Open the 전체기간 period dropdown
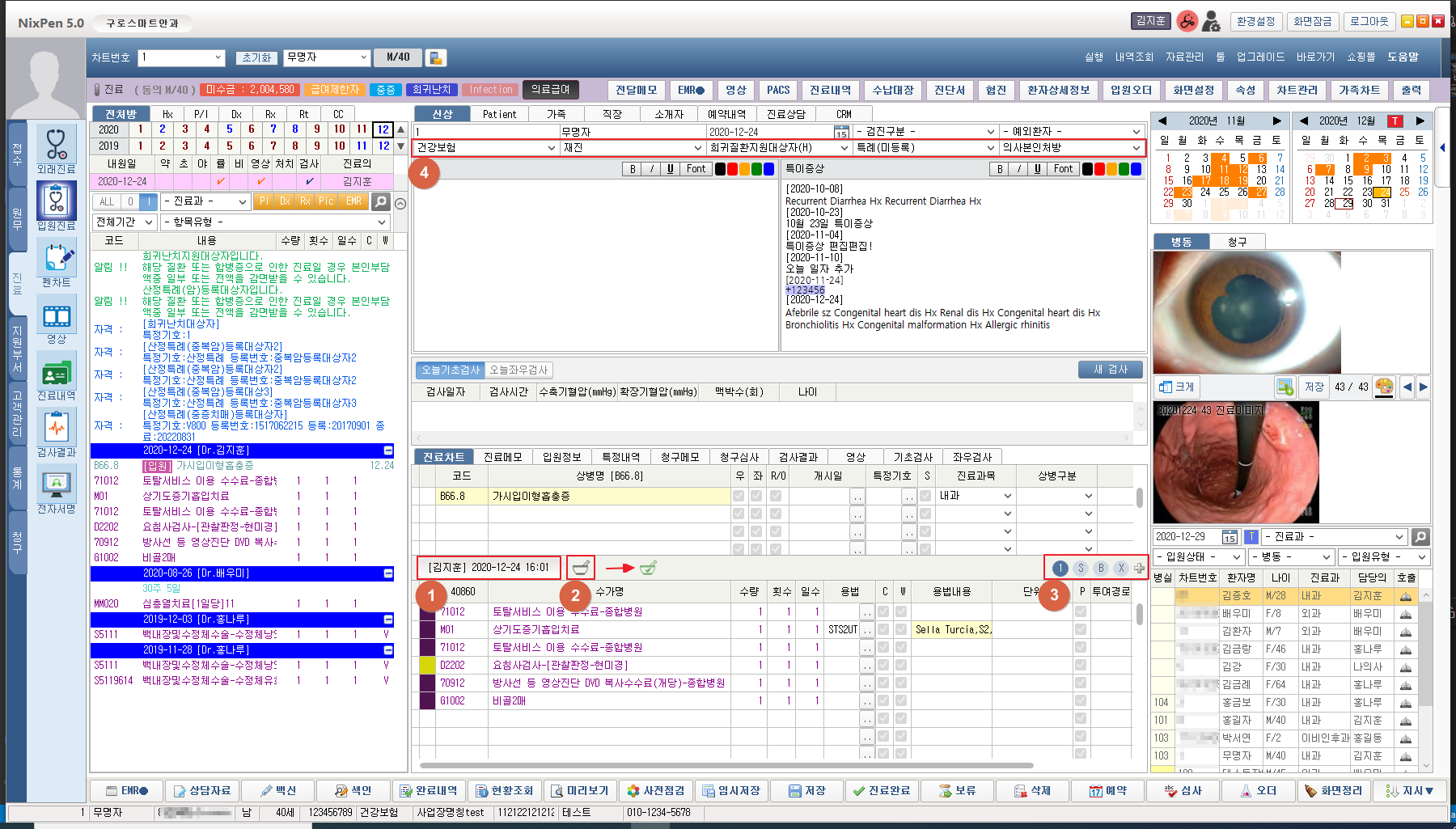 point(149,222)
